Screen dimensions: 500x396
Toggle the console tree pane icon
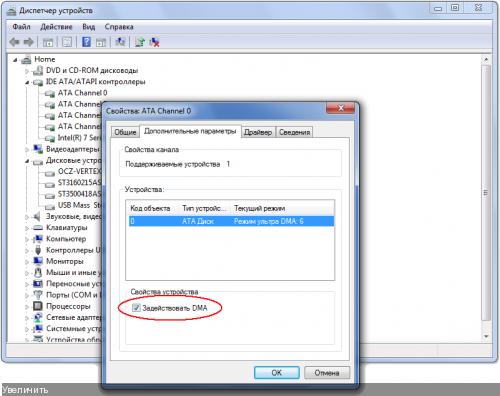(48, 42)
